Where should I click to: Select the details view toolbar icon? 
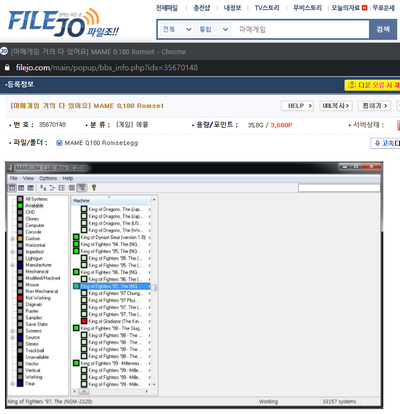click(x=71, y=188)
